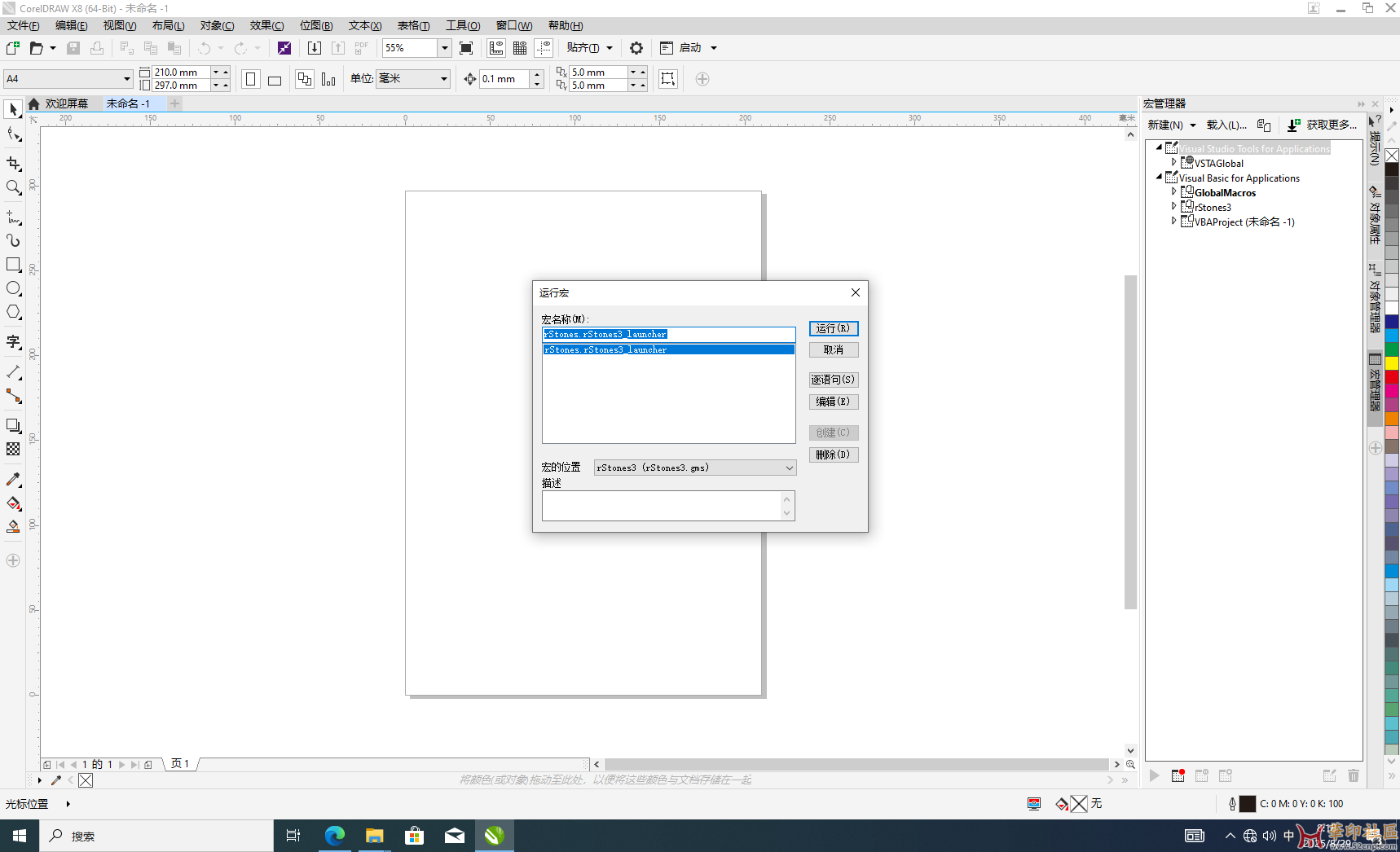
Task: Open Microsoft Edge from taskbar
Action: pos(335,836)
